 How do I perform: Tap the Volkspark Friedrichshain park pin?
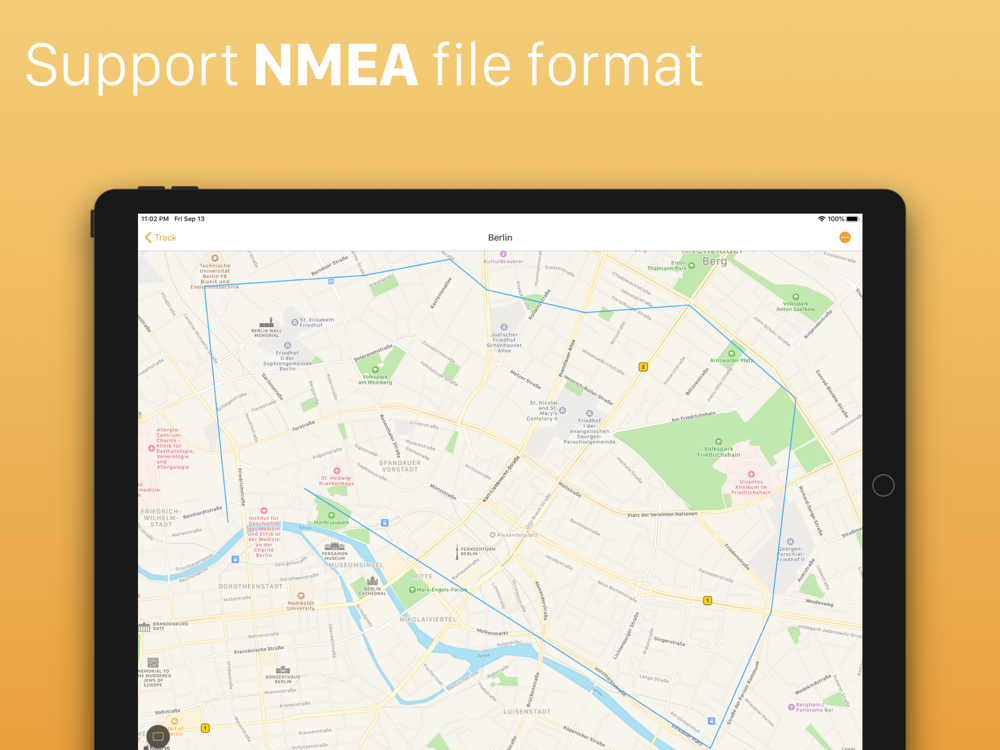(718, 441)
